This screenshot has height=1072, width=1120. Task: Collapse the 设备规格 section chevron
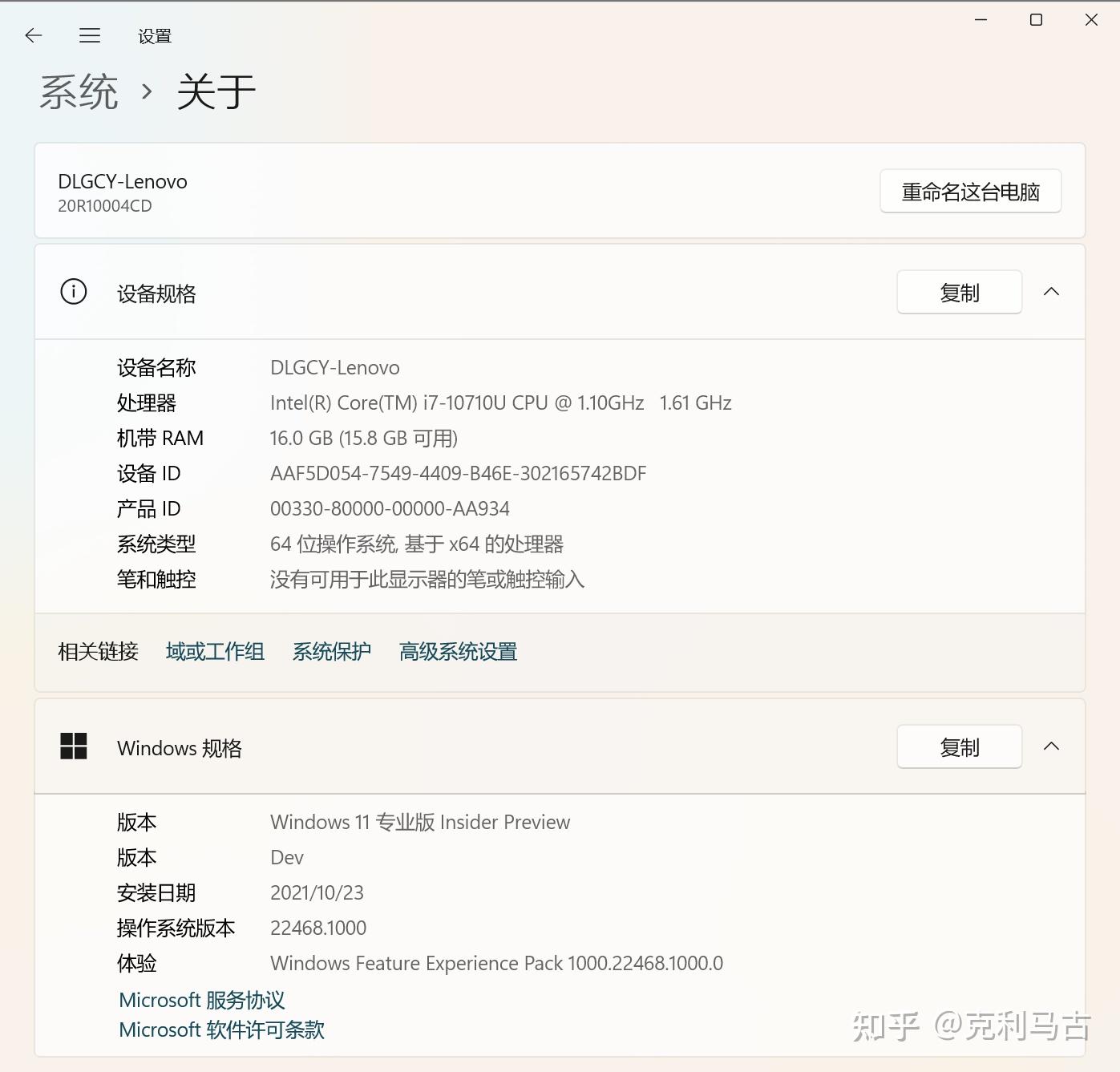[x=1051, y=292]
